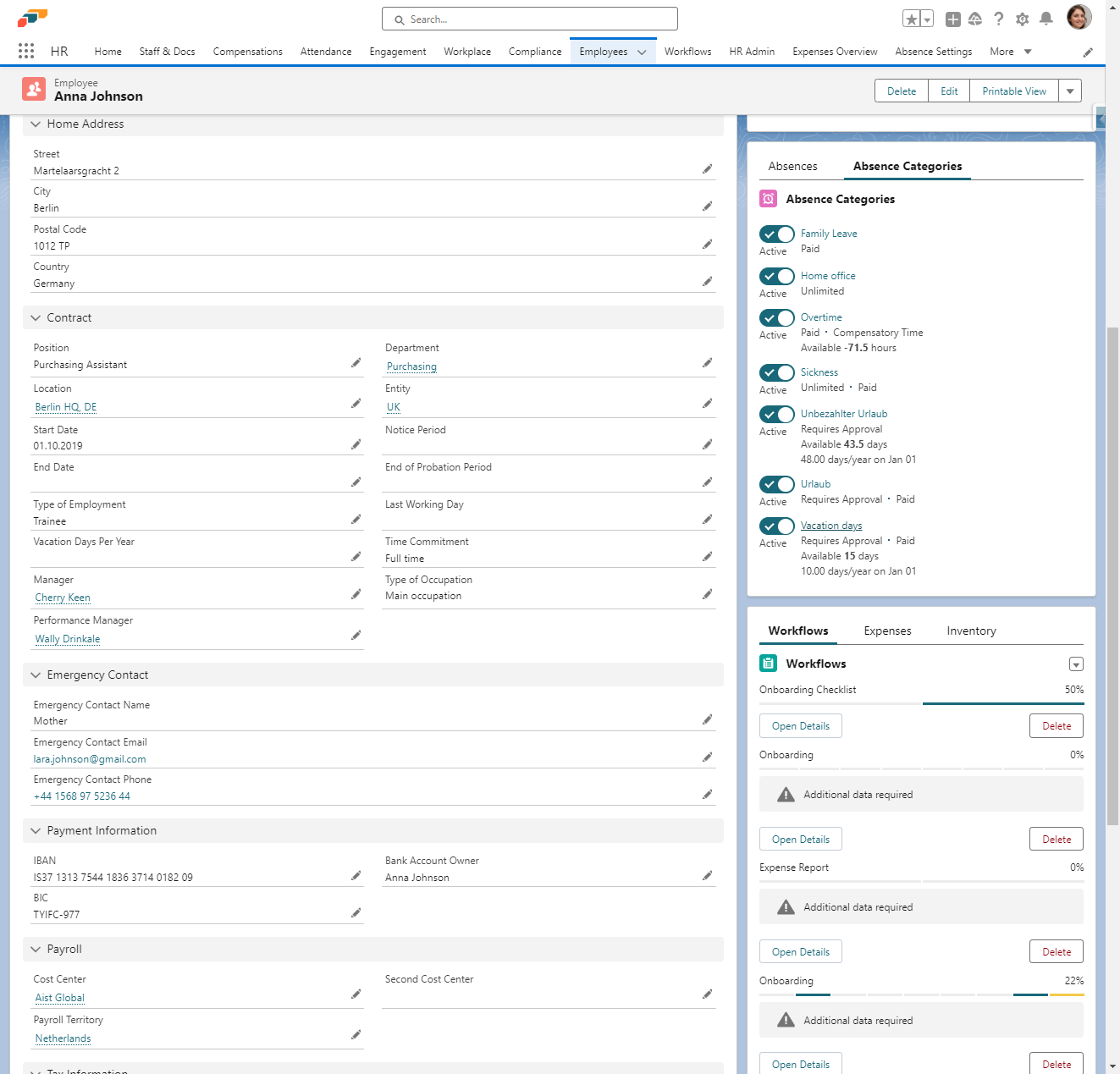Open the Expenses tab
The width and height of the screenshot is (1120, 1074).
(x=887, y=631)
